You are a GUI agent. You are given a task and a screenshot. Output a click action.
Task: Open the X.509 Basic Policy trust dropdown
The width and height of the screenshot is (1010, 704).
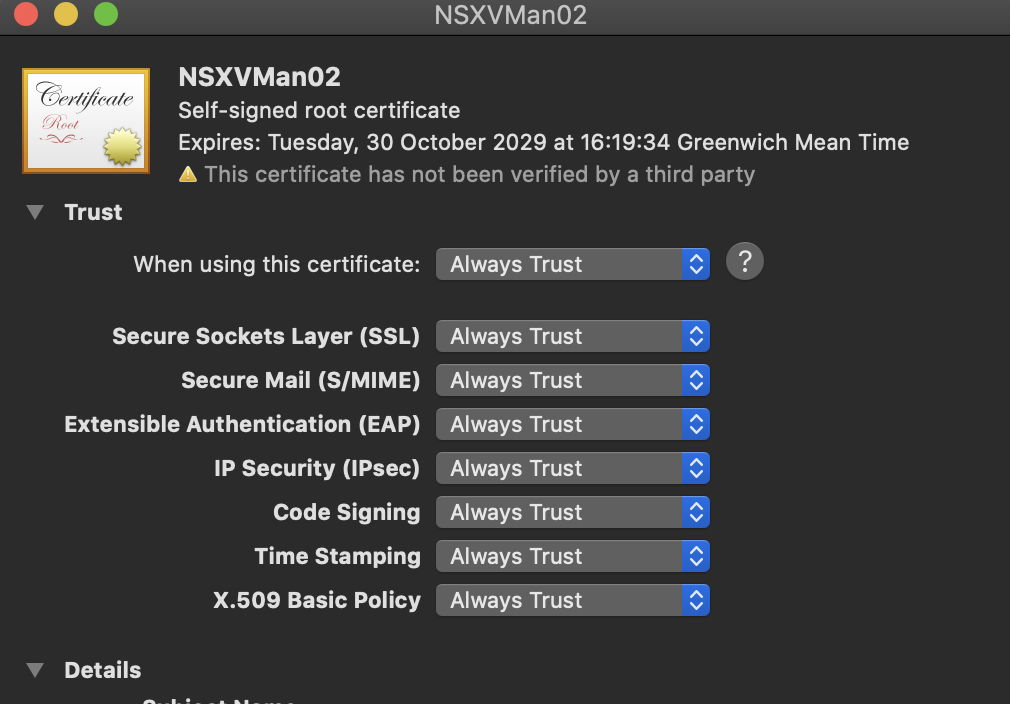coord(573,600)
